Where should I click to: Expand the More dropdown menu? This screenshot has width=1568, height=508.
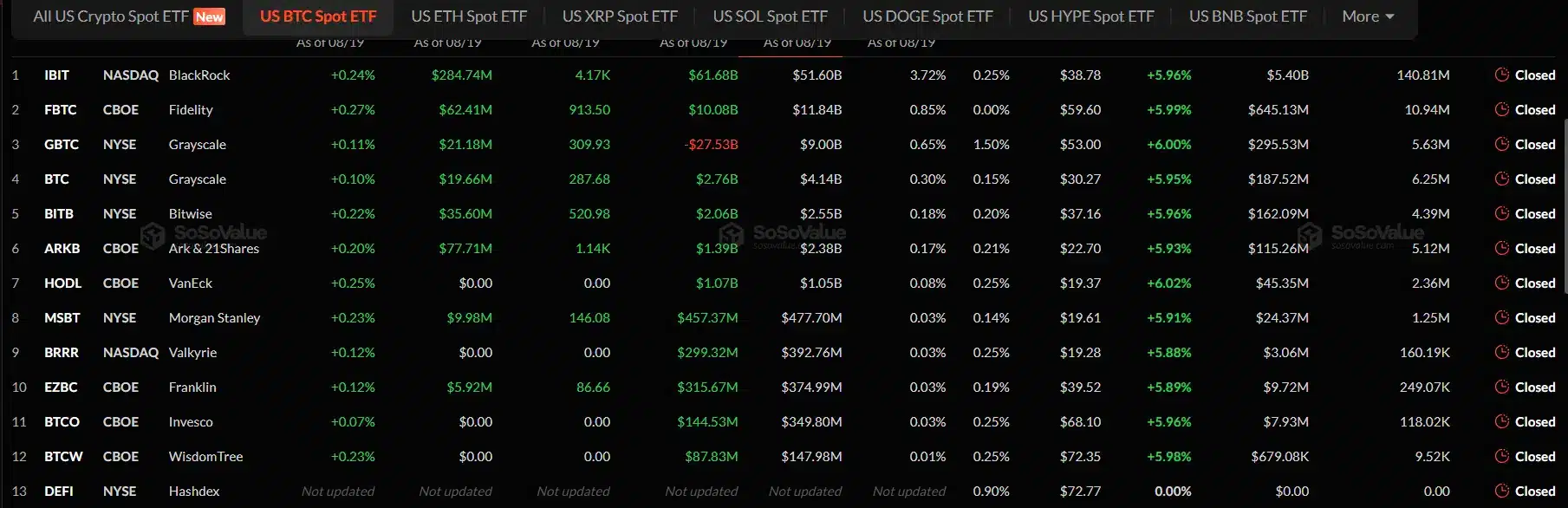pyautogui.click(x=1368, y=16)
